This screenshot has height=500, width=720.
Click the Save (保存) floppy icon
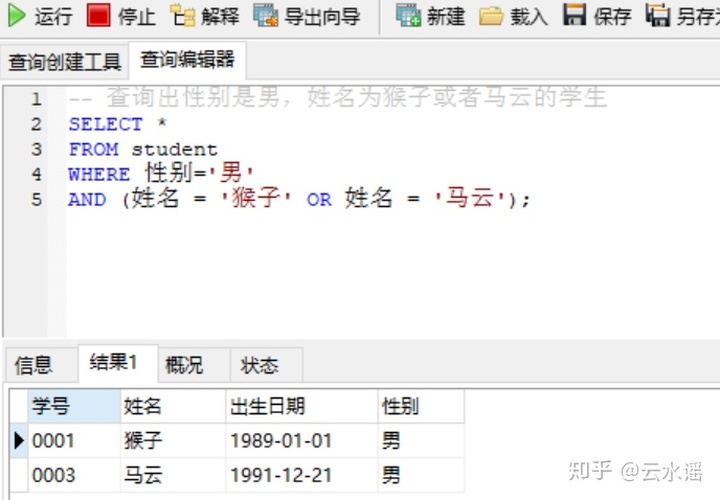click(574, 15)
